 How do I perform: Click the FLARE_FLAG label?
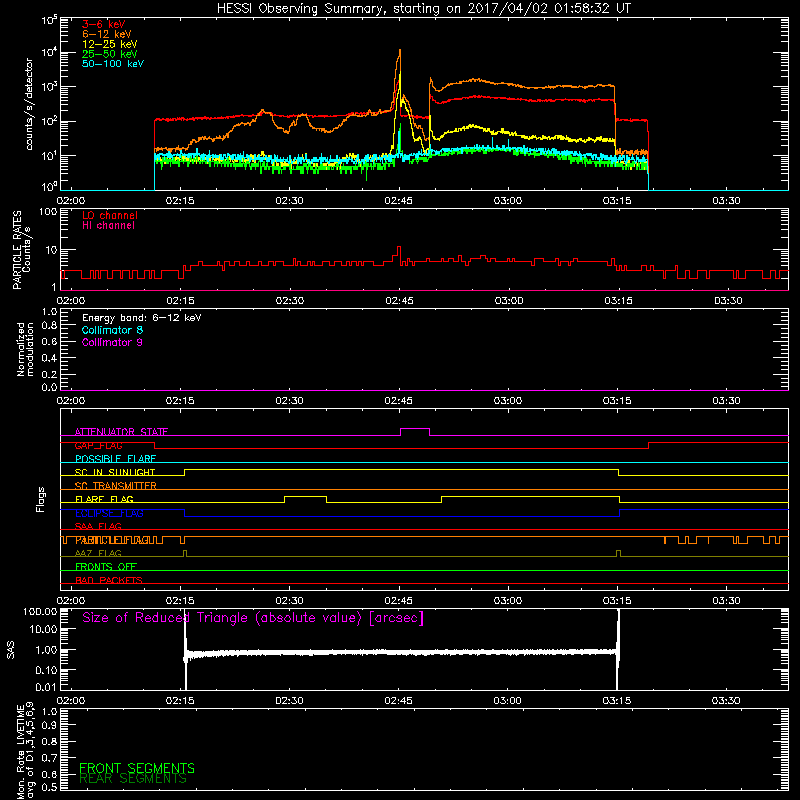tap(104, 499)
